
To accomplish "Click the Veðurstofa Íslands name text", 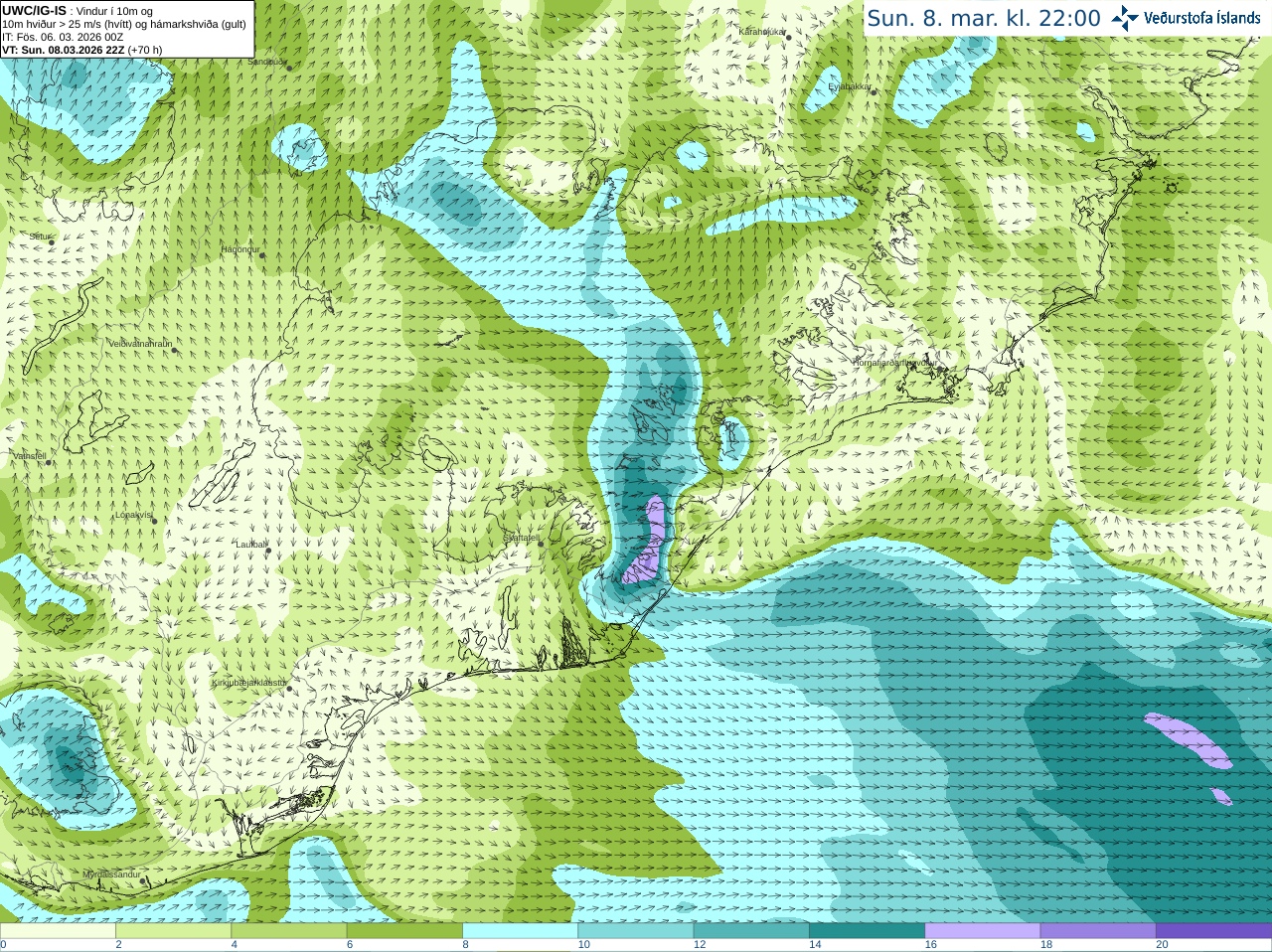I will click(1202, 18).
